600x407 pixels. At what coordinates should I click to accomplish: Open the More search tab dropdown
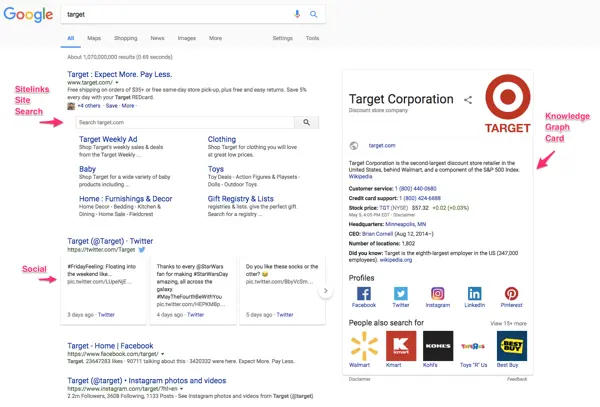click(x=215, y=38)
